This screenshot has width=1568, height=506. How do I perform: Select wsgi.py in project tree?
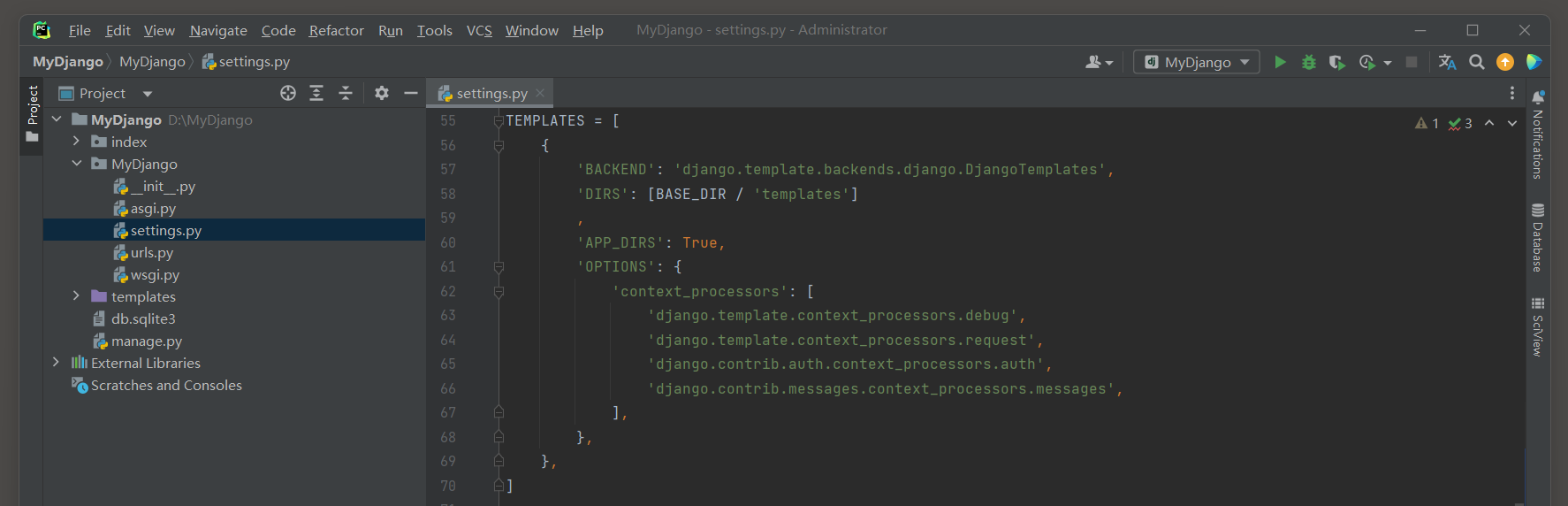146,274
